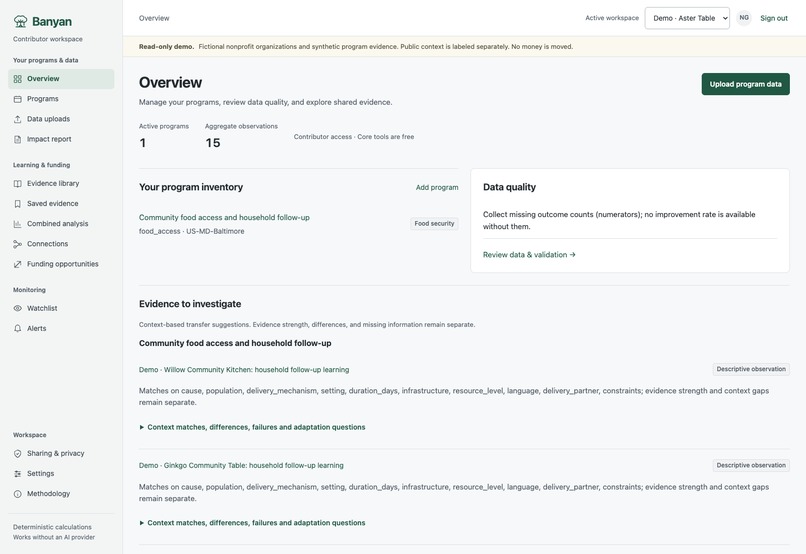Expand Ginkgo Community Table context matches details
This screenshot has width=806, height=554.
(252, 523)
